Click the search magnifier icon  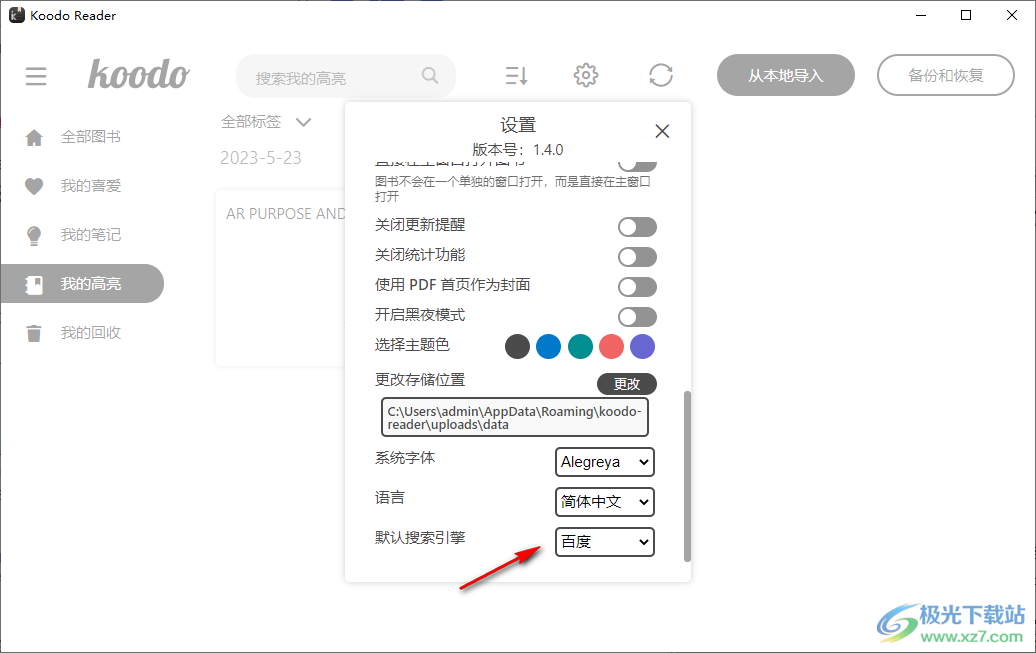pyautogui.click(x=430, y=75)
